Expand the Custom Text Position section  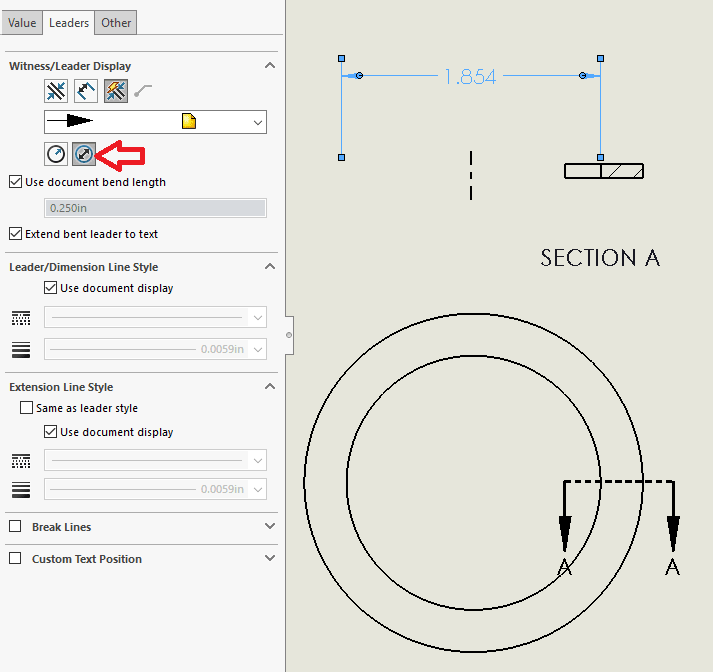(x=270, y=558)
